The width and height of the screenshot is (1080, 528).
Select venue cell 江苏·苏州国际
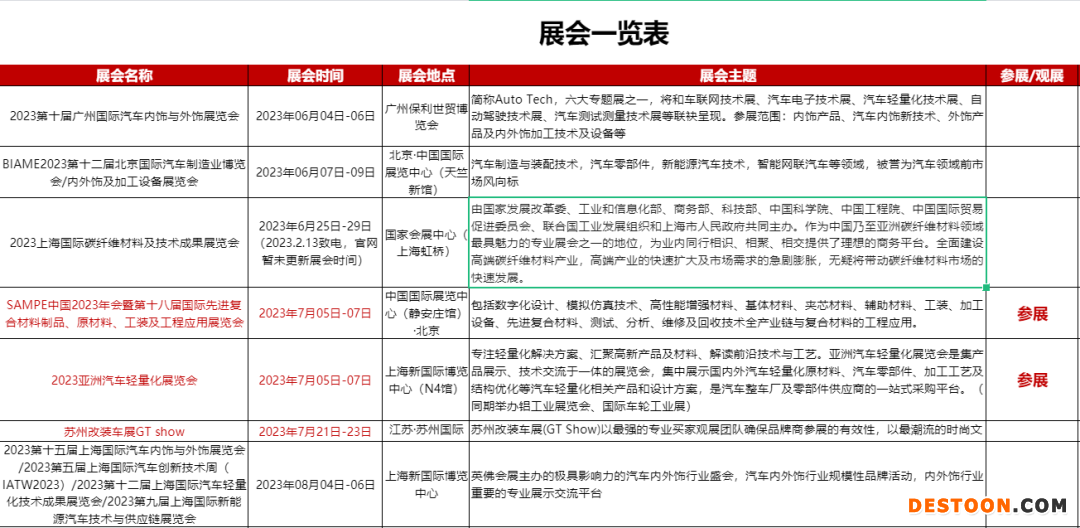(x=426, y=432)
